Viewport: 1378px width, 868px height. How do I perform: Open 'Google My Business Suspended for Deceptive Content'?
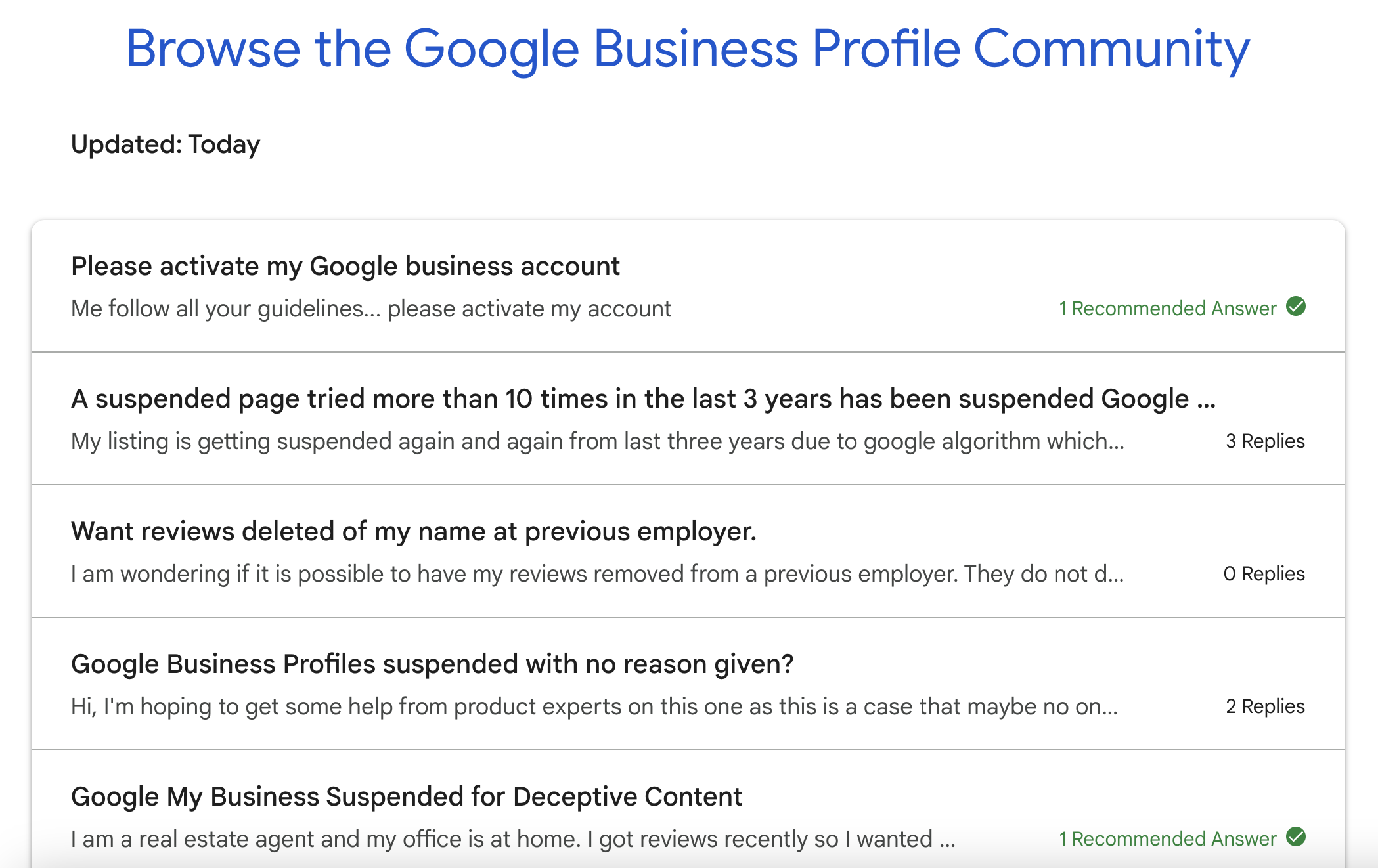click(x=407, y=796)
